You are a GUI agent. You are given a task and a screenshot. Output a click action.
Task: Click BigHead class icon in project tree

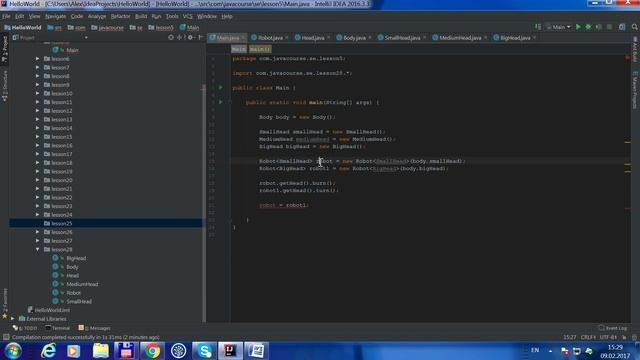[x=56, y=258]
